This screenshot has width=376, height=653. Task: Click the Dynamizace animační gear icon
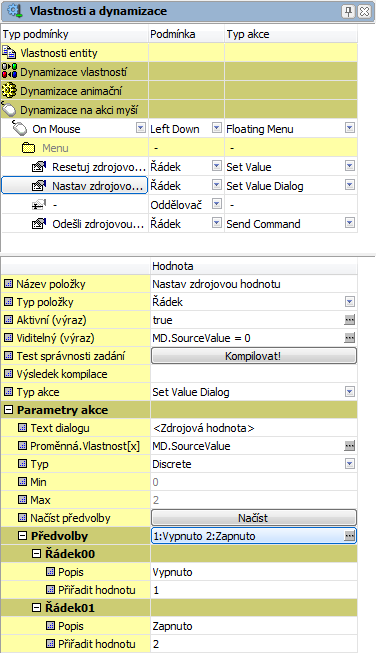tap(9, 90)
